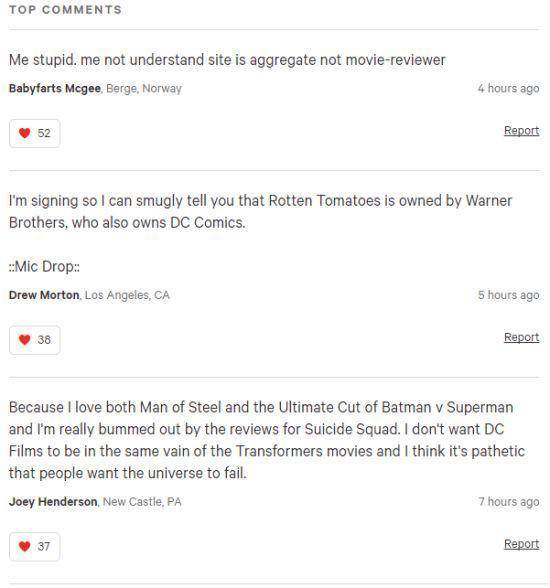Click the comment about Warner Brothers ownership
Image resolution: width=550 pixels, height=588 pixels.
260,212
